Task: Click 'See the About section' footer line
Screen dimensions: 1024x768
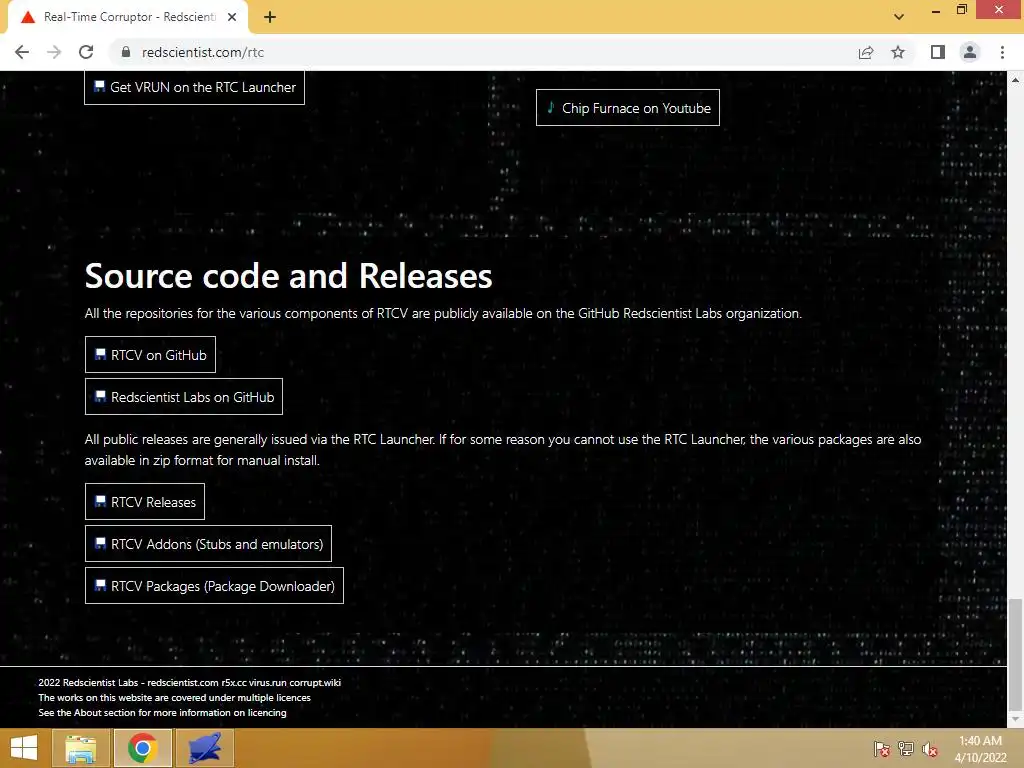Action: [x=162, y=712]
